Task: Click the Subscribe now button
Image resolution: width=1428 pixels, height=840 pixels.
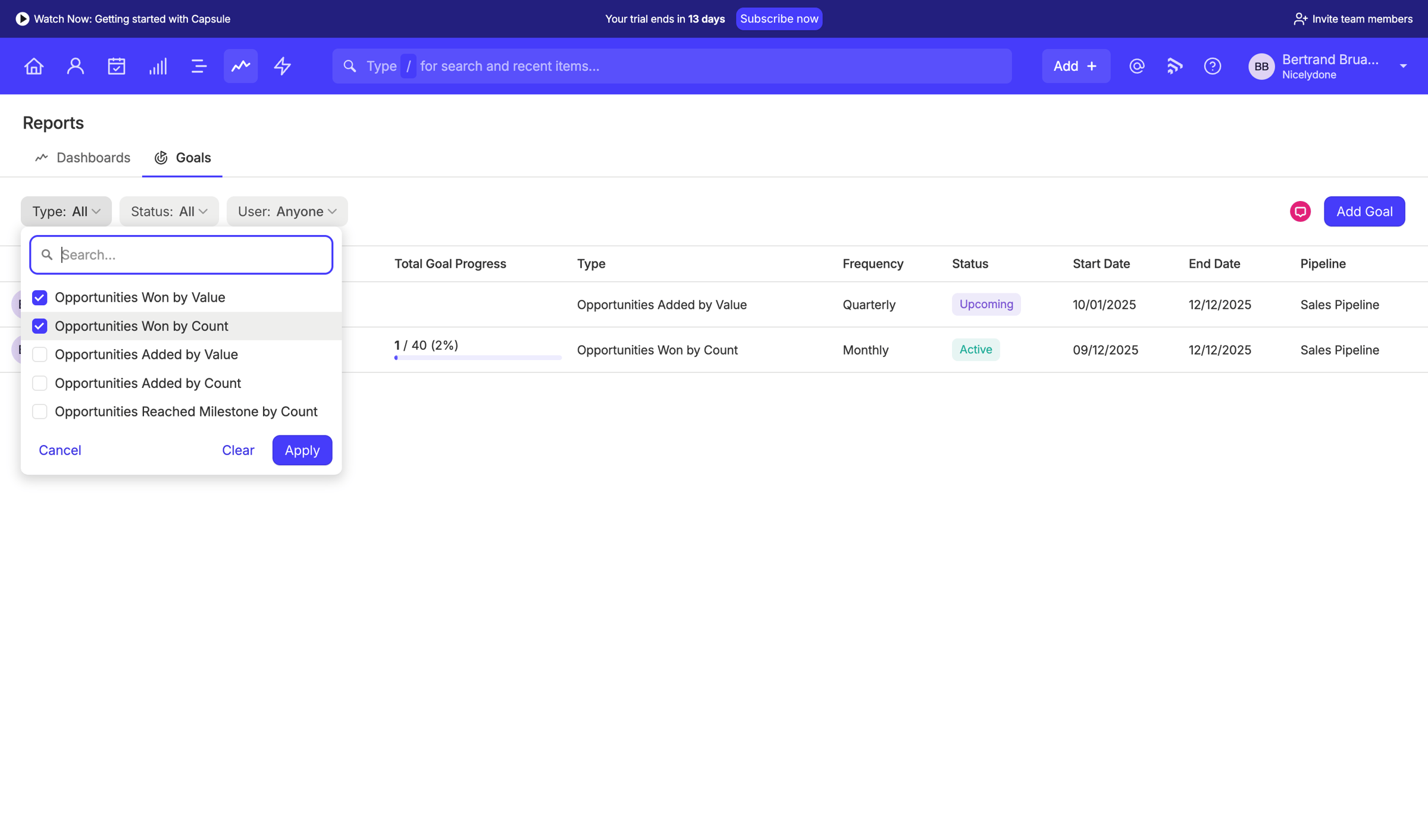Action: [x=779, y=18]
